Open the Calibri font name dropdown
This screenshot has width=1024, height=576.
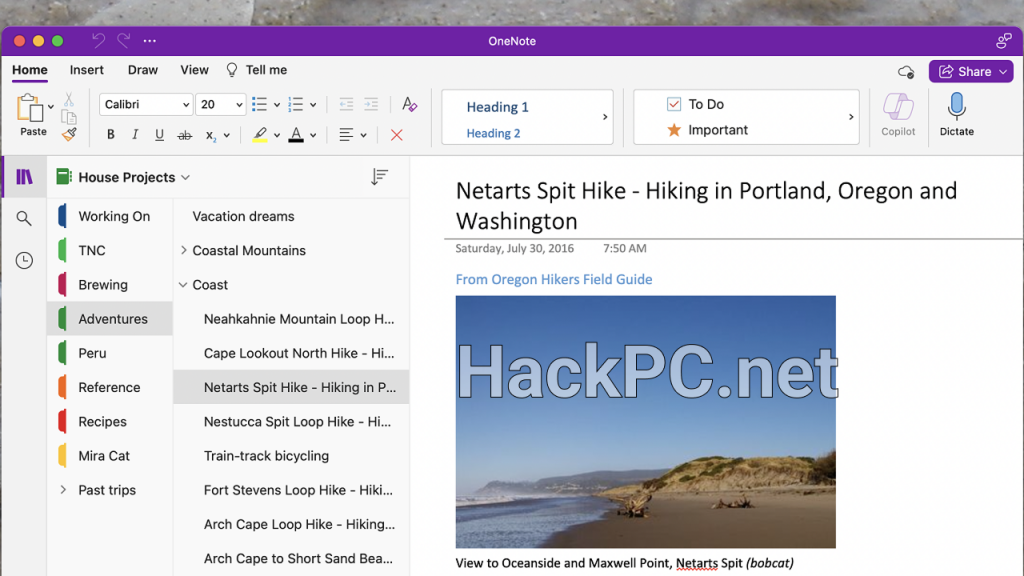point(146,104)
